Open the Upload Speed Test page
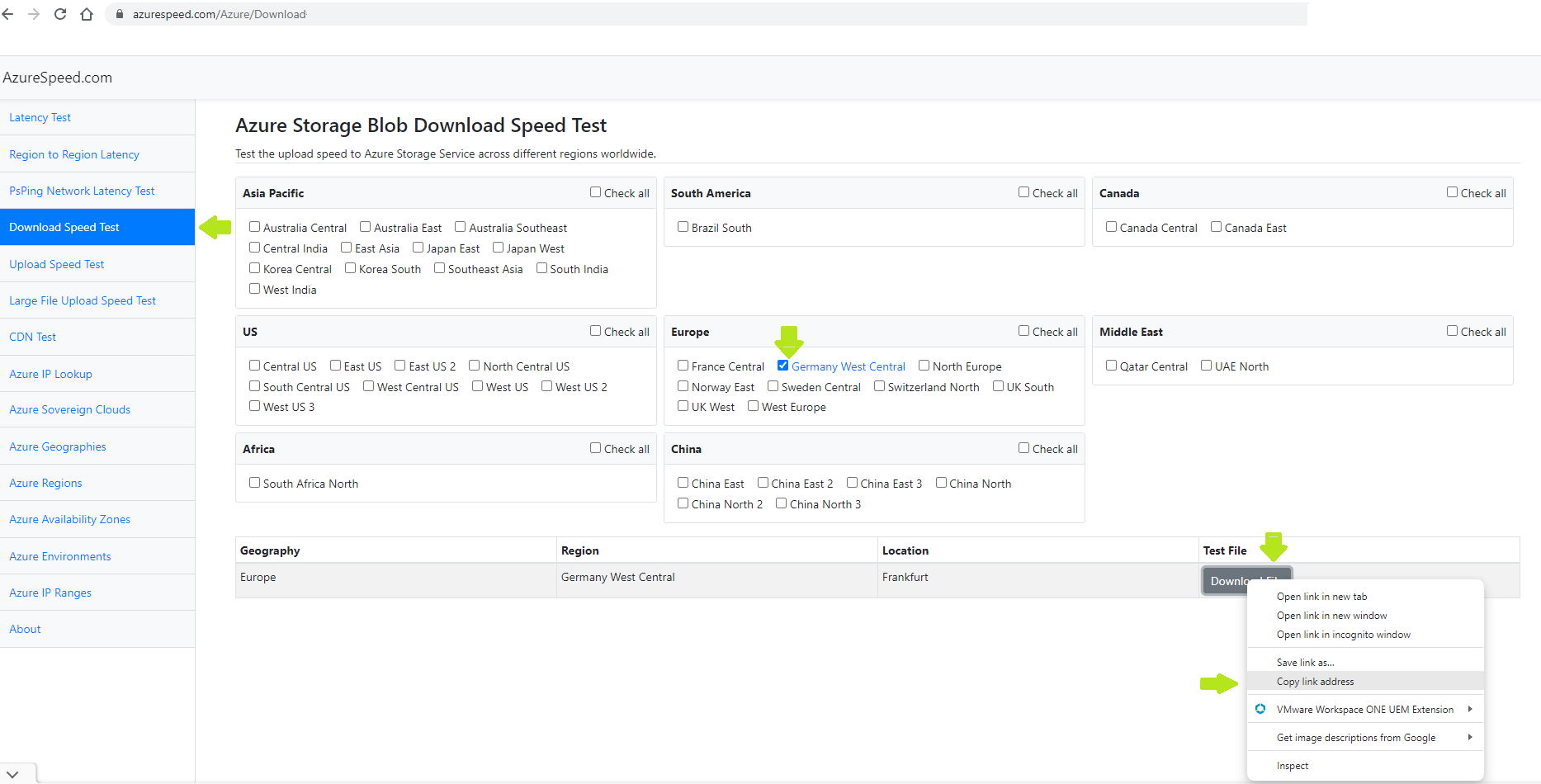1541x784 pixels. [x=57, y=264]
